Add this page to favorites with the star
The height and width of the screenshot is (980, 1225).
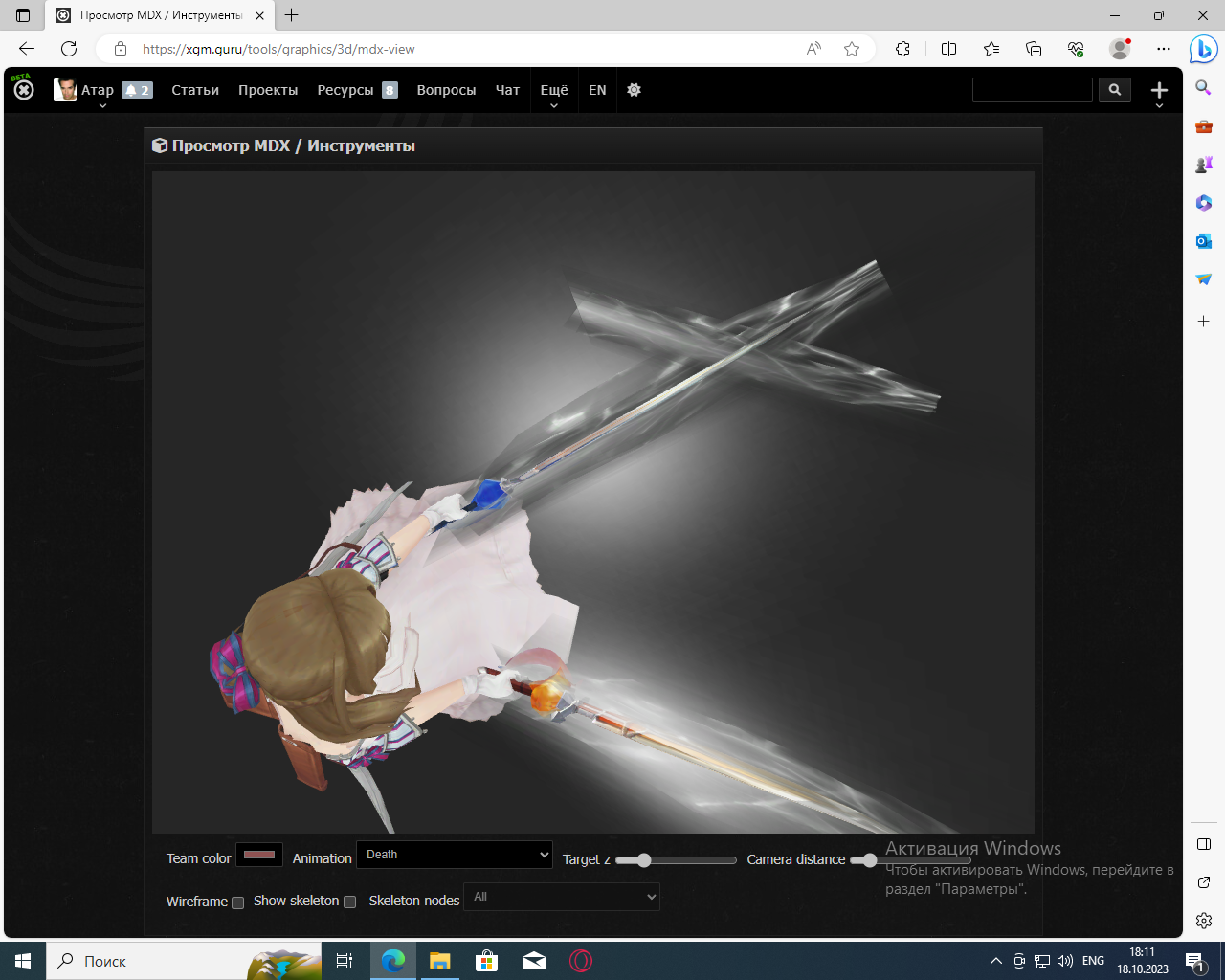click(x=852, y=49)
